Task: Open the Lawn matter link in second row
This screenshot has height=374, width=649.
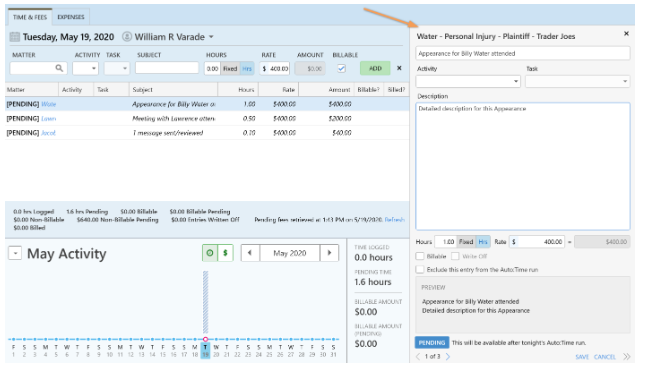Action: click(48, 118)
